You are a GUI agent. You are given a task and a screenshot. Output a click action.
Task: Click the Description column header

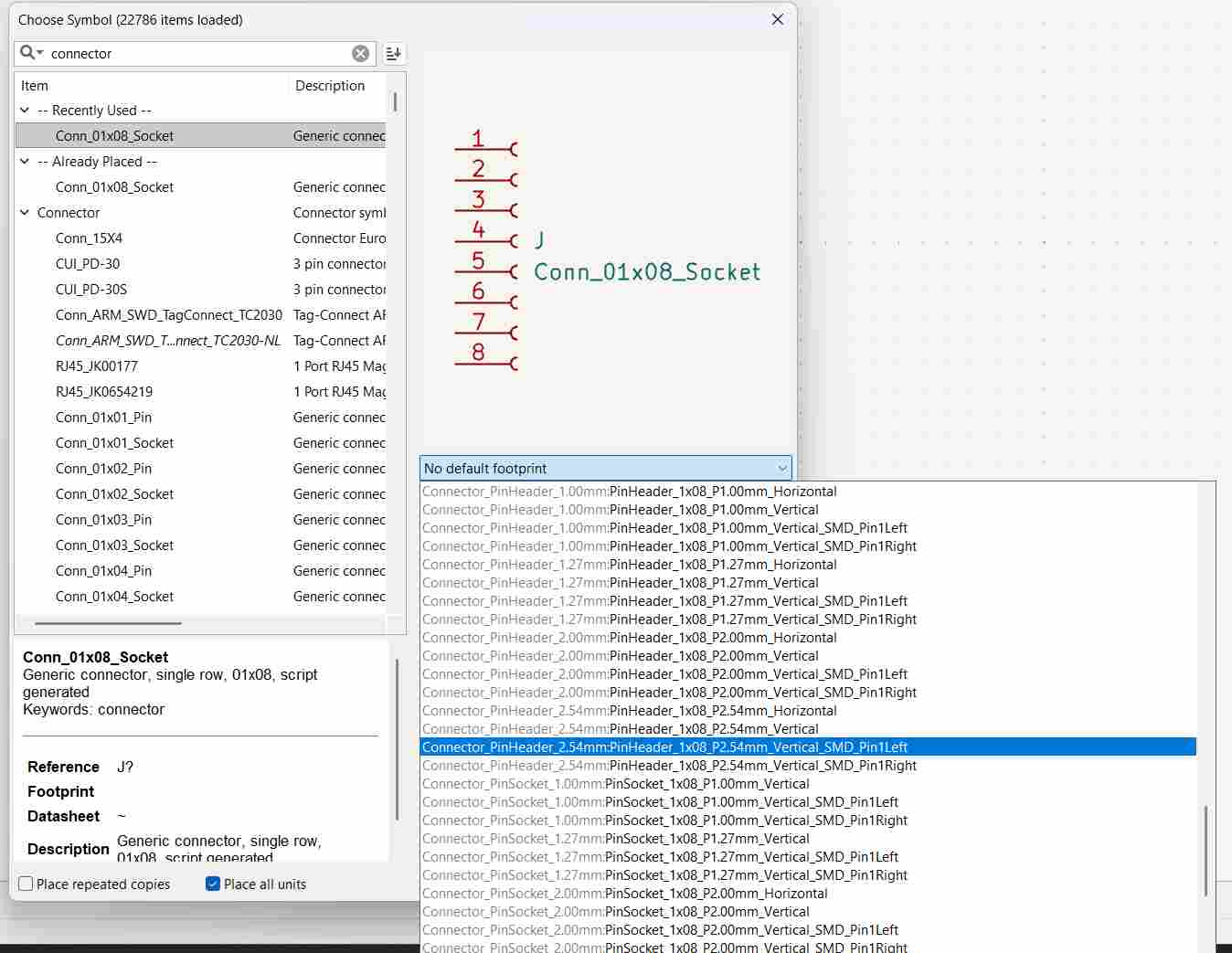pos(337,85)
